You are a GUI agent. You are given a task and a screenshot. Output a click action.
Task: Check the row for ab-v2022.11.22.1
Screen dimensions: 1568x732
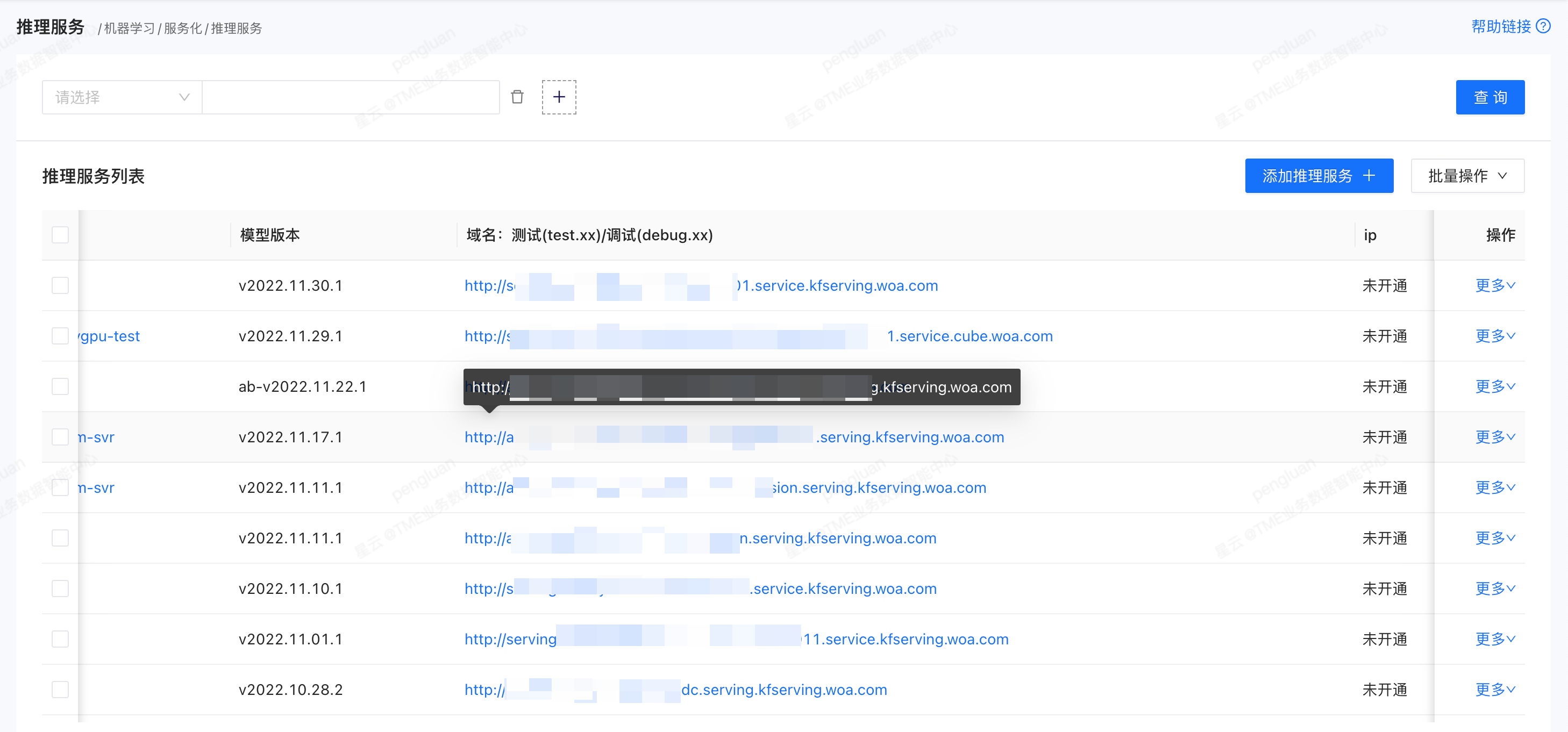pyautogui.click(x=60, y=386)
